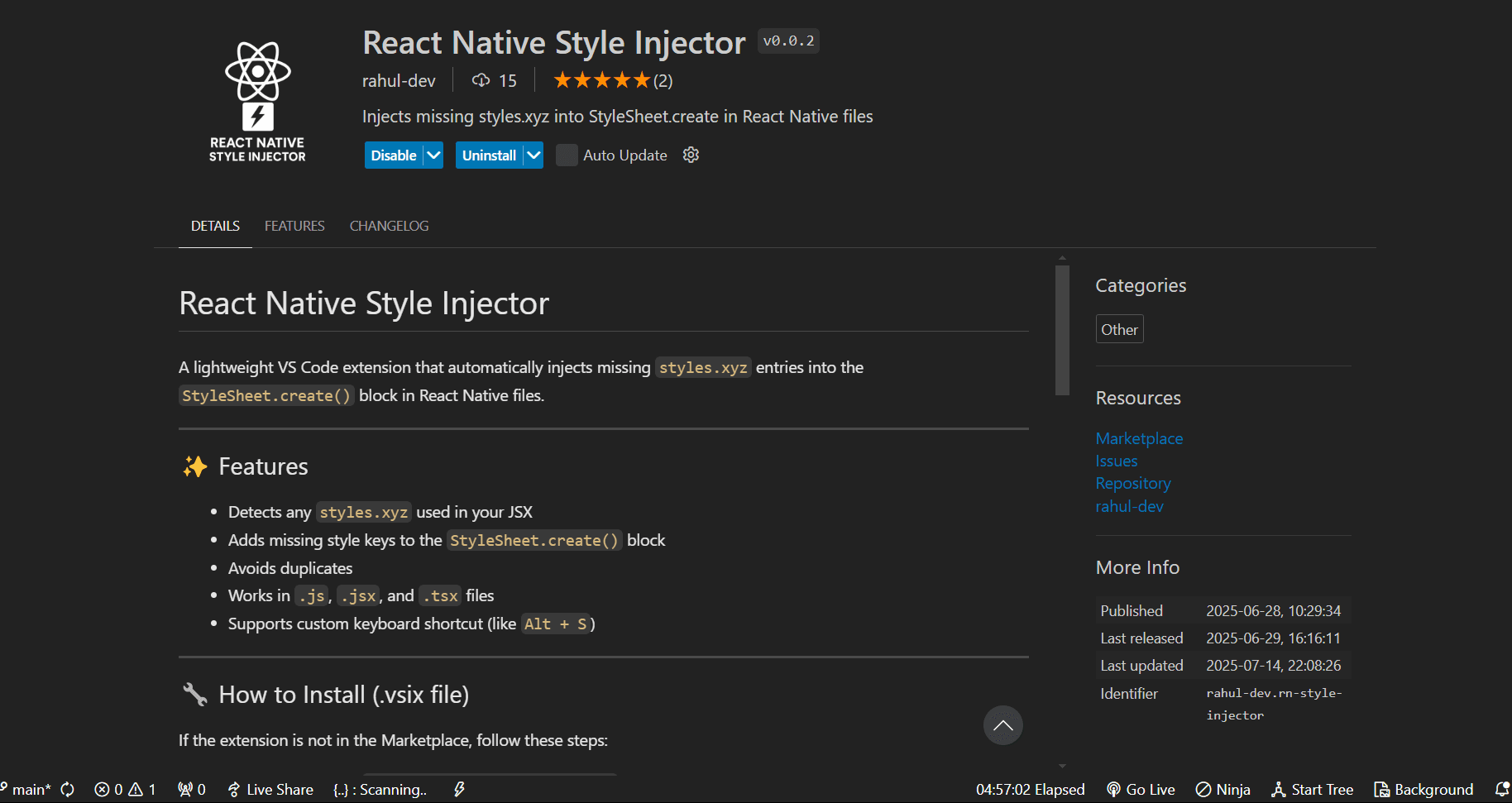Viewport: 1512px width, 803px height.
Task: Open notifications bell in status bar
Action: (x=1501, y=790)
